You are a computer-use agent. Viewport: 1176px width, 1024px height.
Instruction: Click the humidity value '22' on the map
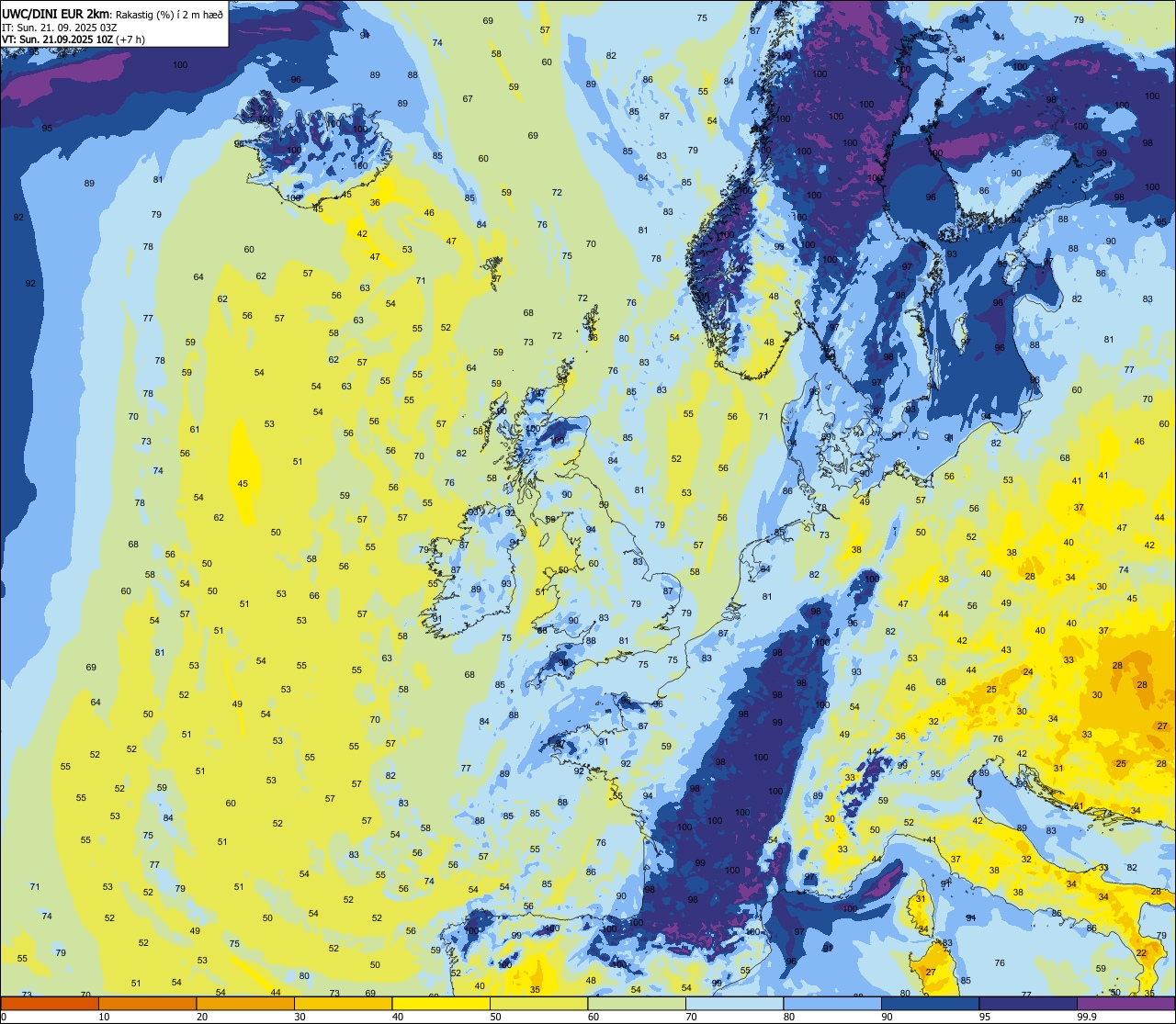(1141, 952)
